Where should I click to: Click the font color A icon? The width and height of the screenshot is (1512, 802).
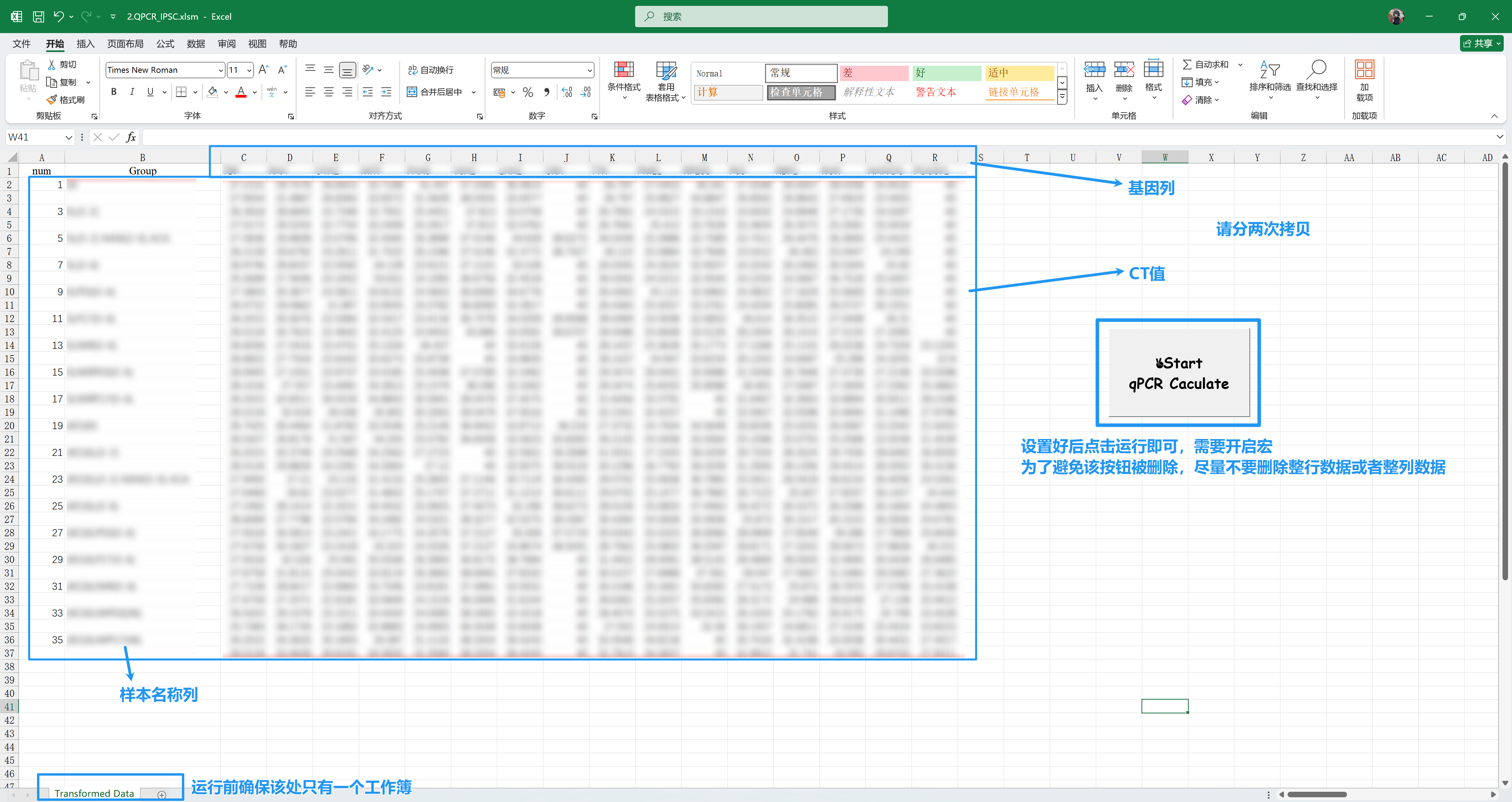tap(241, 92)
